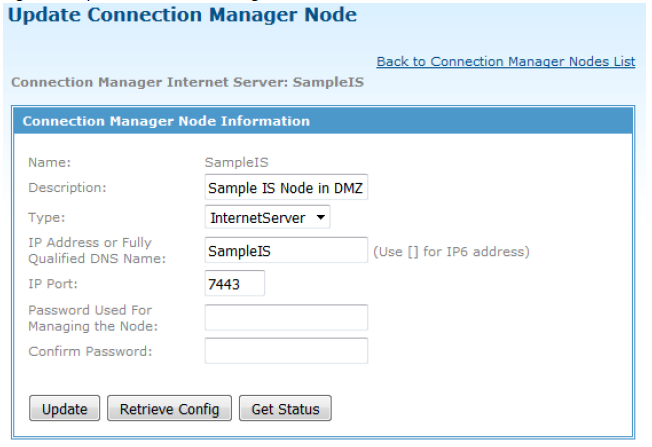Open the Type dropdown showing InternetServer
This screenshot has width=652, height=447.
pyautogui.click(x=267, y=217)
